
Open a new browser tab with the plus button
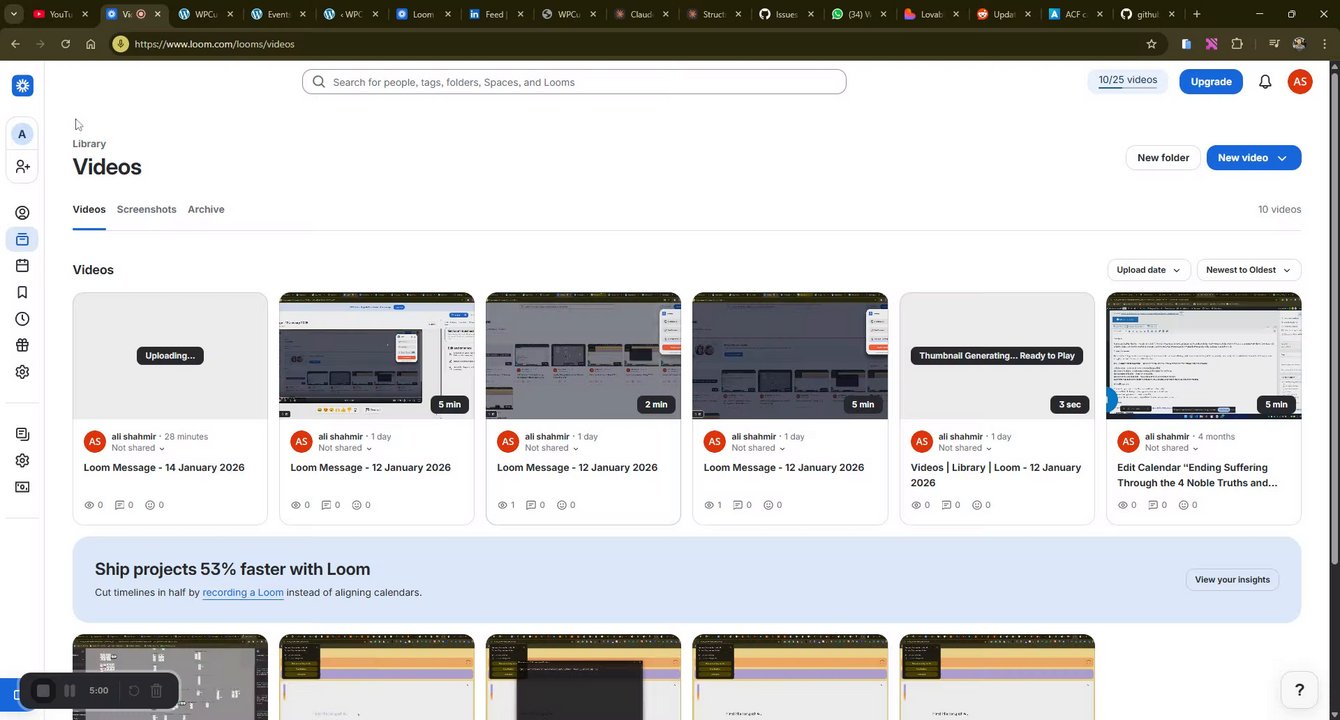click(x=1197, y=14)
